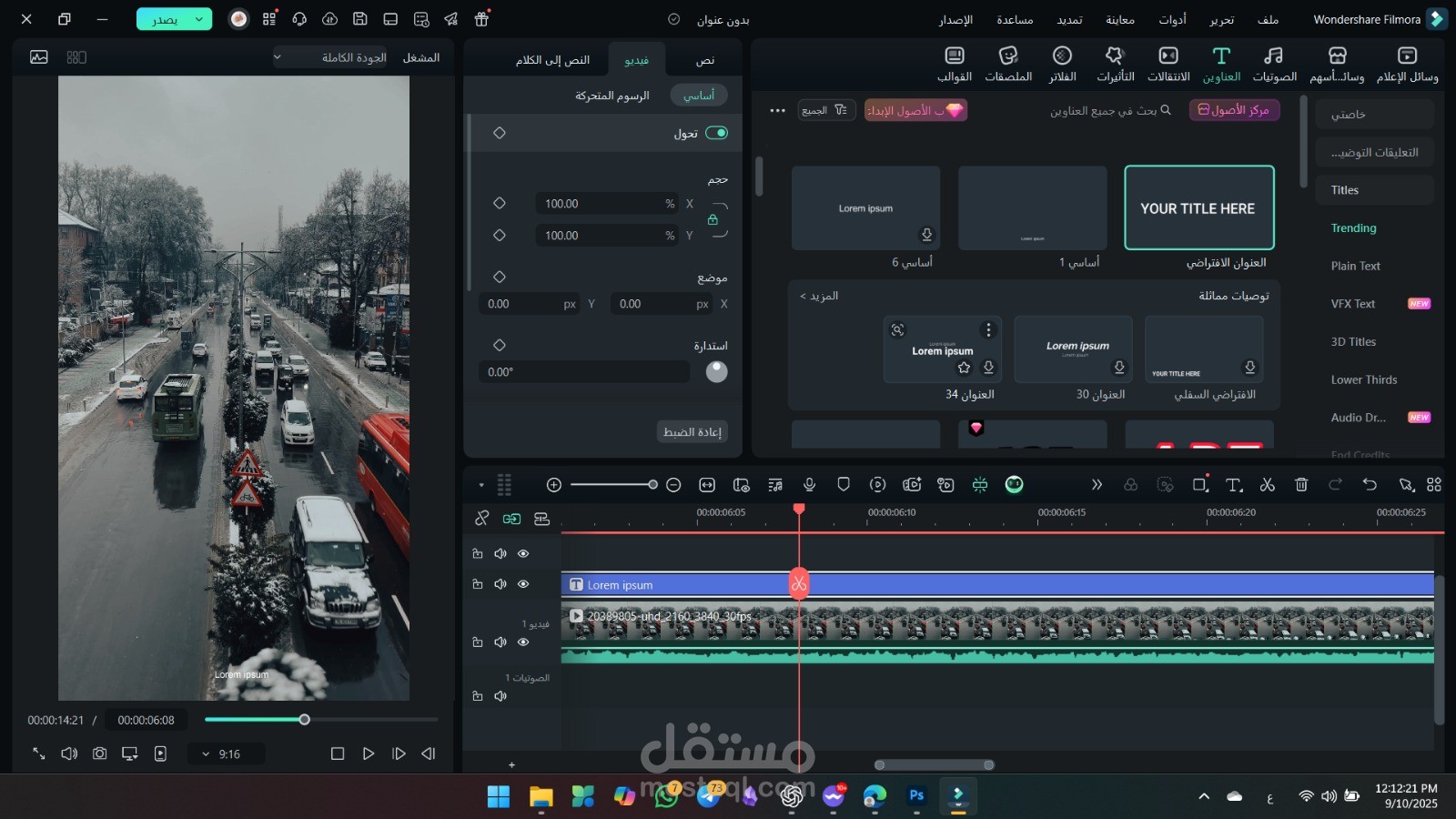
Task: Open the Export (يصدر) button dropdown arrow
Action: (198, 19)
